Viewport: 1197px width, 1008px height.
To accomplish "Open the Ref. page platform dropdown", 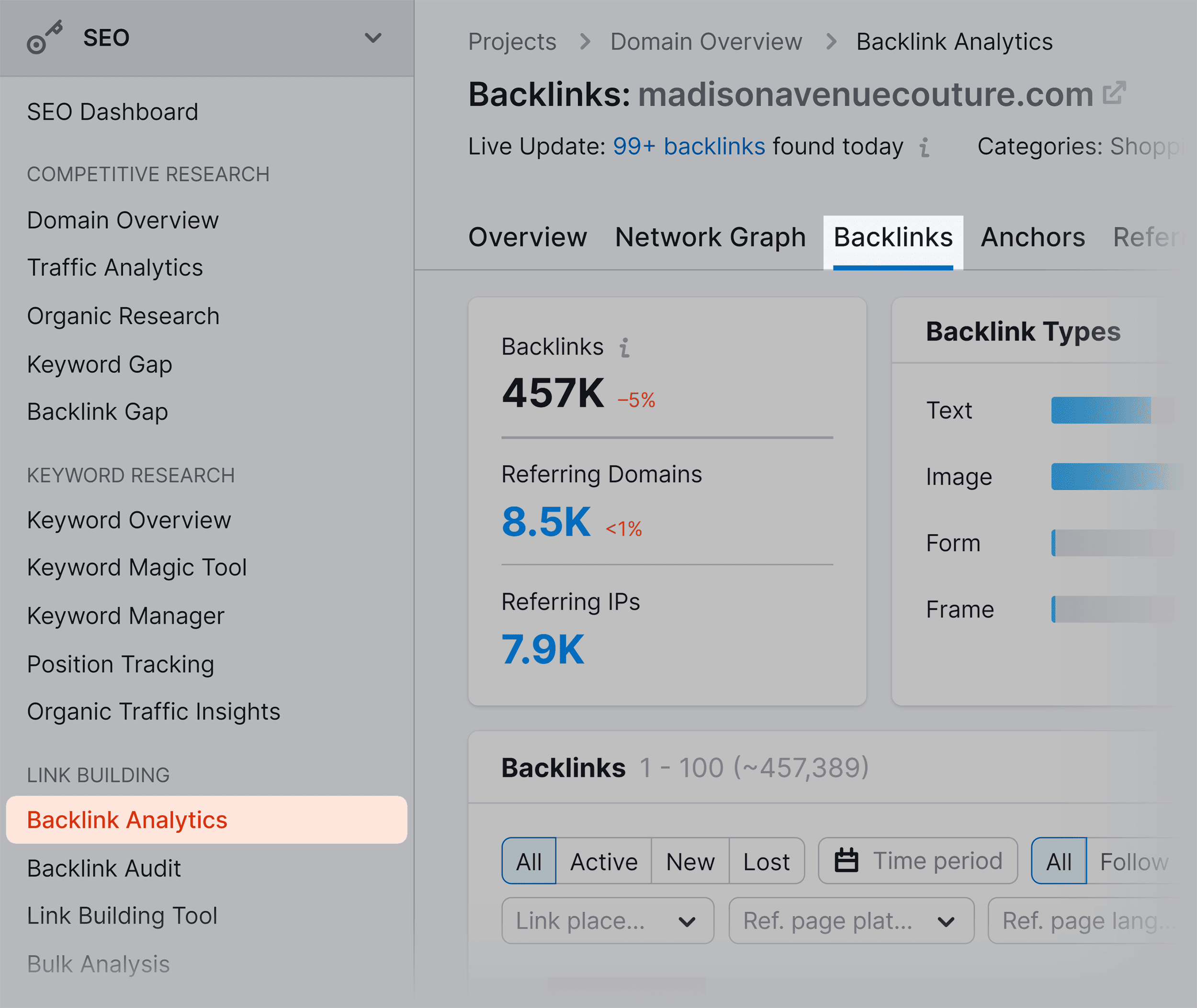I will [851, 920].
